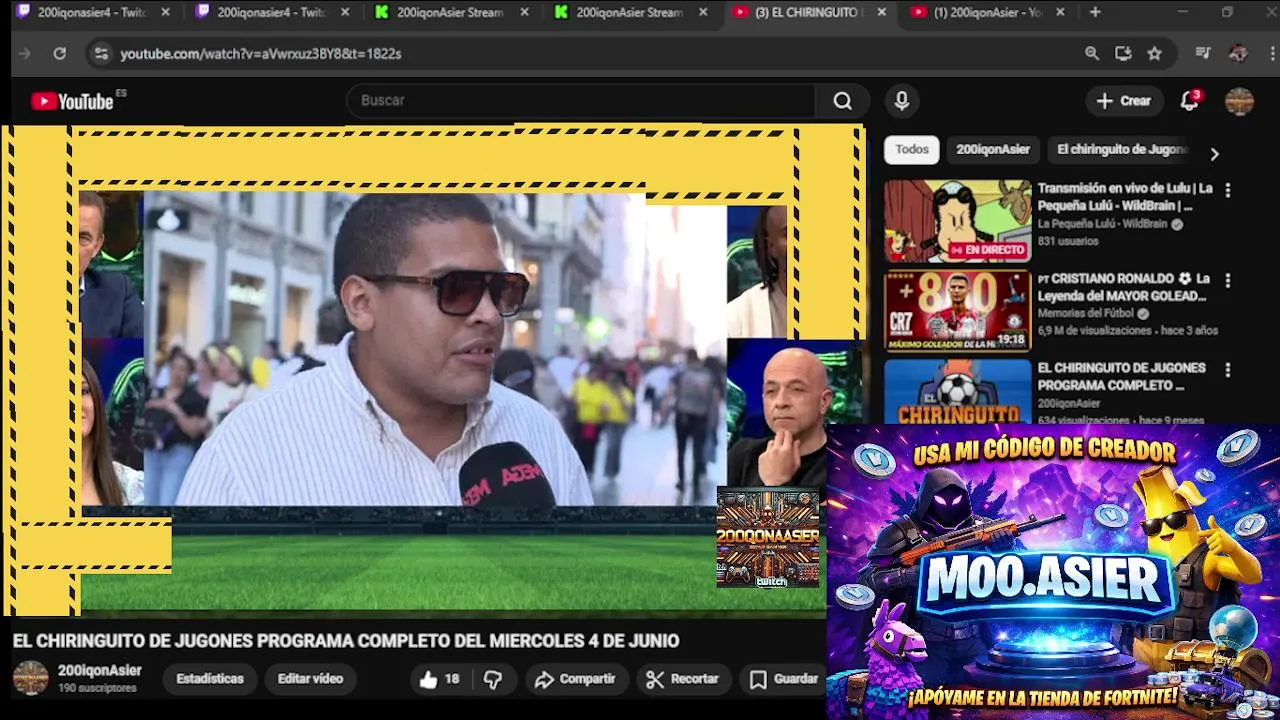Select the Todos filter chip
The image size is (1280, 720).
pos(911,149)
